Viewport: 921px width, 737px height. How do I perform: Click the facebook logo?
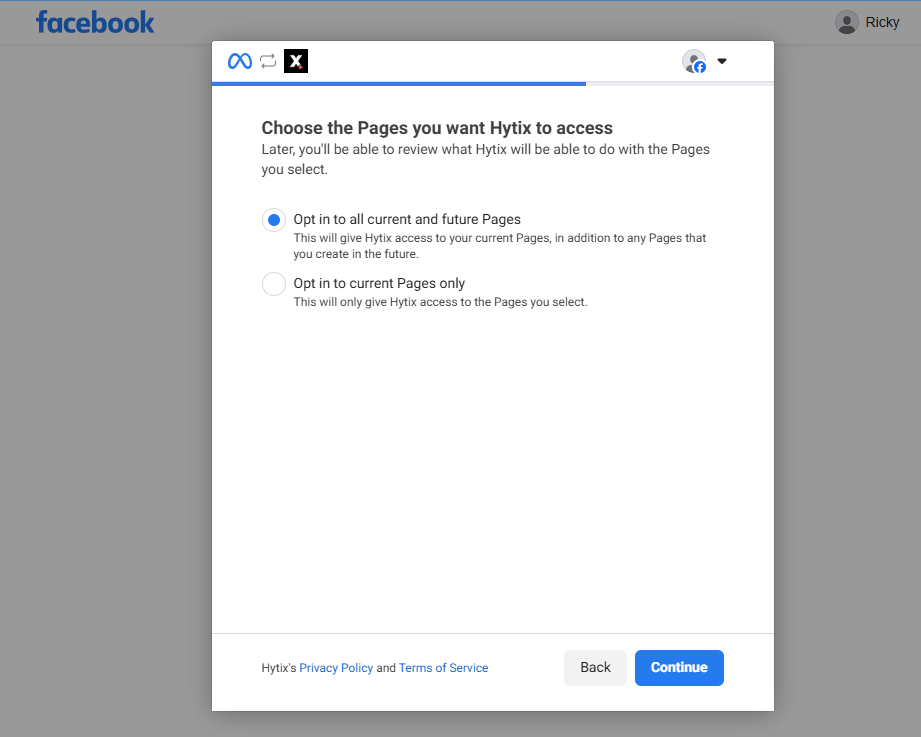pos(95,22)
